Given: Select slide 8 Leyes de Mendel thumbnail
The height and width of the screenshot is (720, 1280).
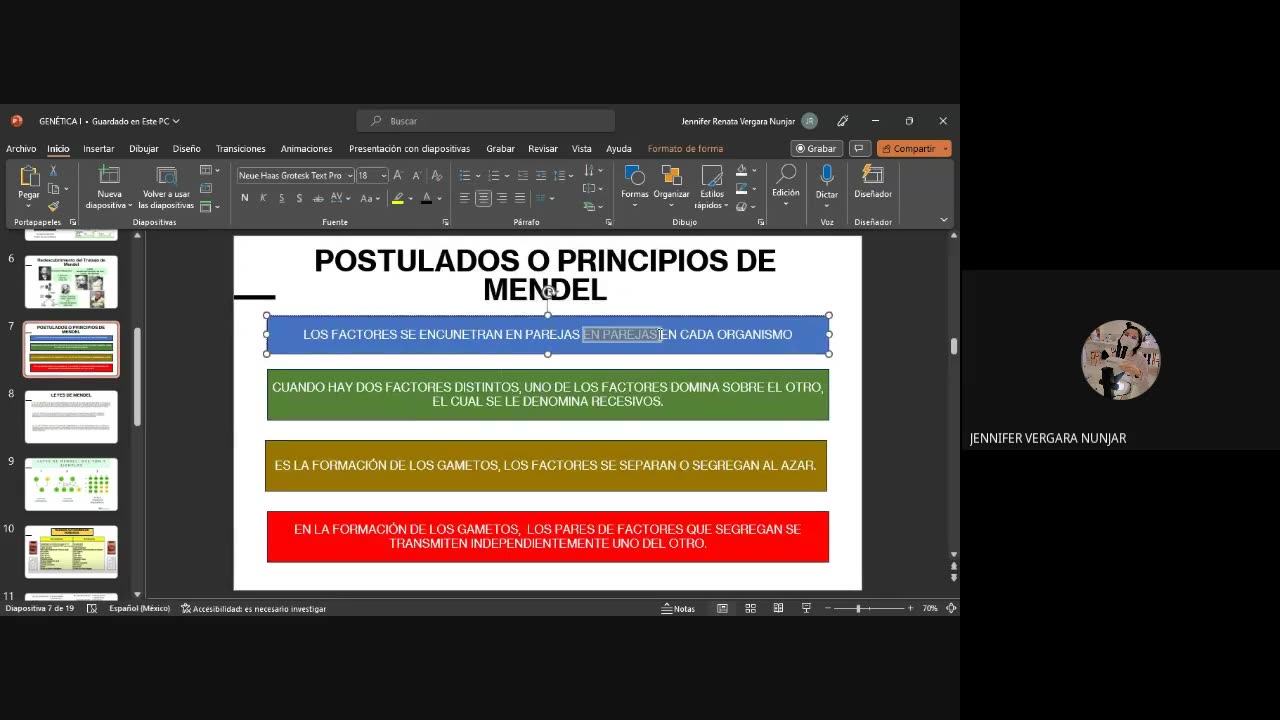Looking at the screenshot, I should [x=71, y=416].
